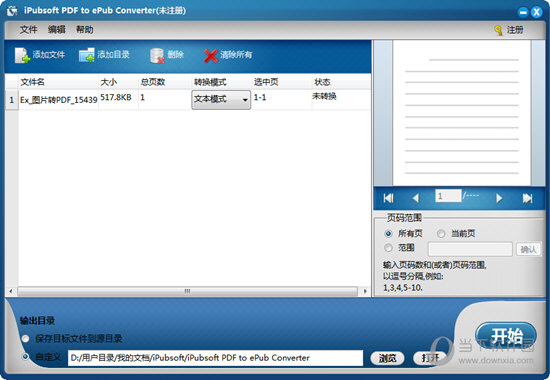The height and width of the screenshot is (380, 550).
Task: Click the Add Folder (添加目录) icon
Action: [x=87, y=55]
